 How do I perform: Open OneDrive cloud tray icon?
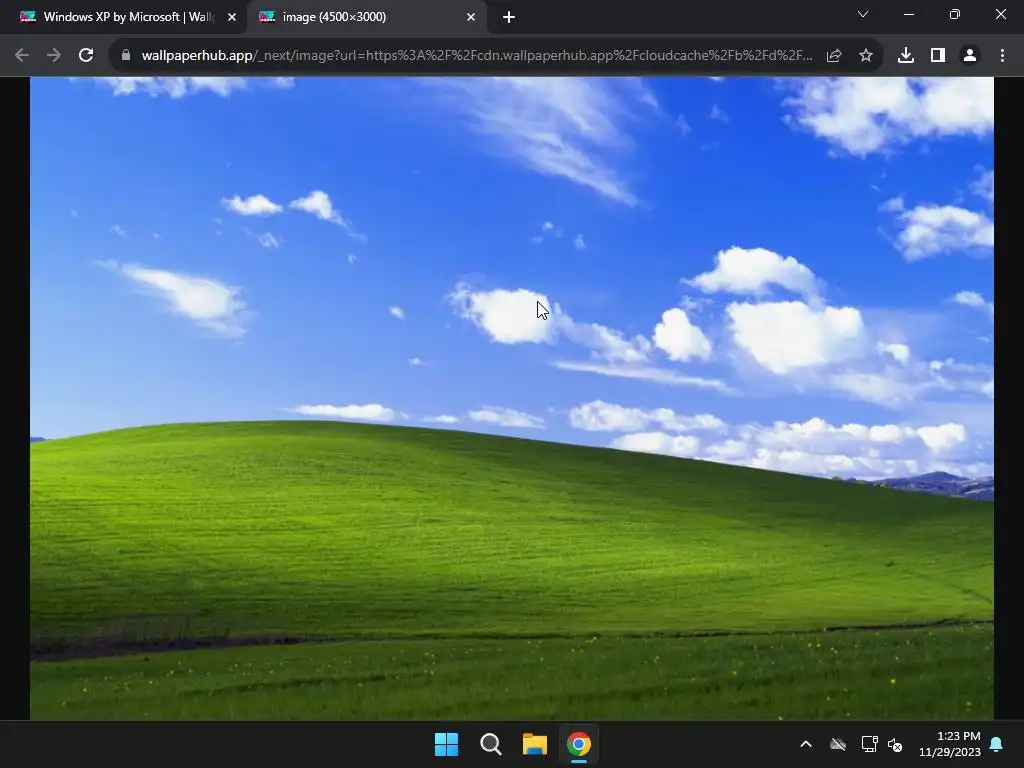pyautogui.click(x=838, y=744)
